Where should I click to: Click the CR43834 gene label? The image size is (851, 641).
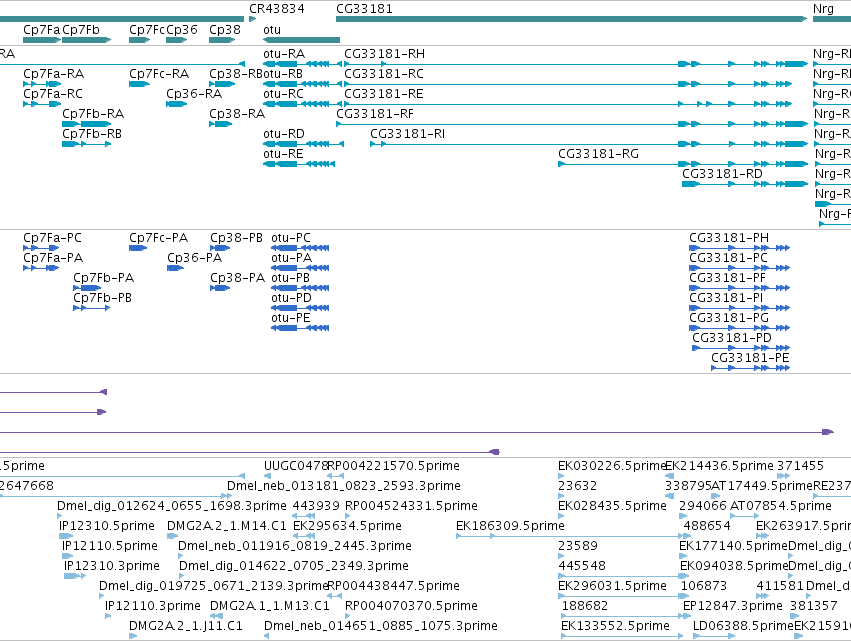277,9
